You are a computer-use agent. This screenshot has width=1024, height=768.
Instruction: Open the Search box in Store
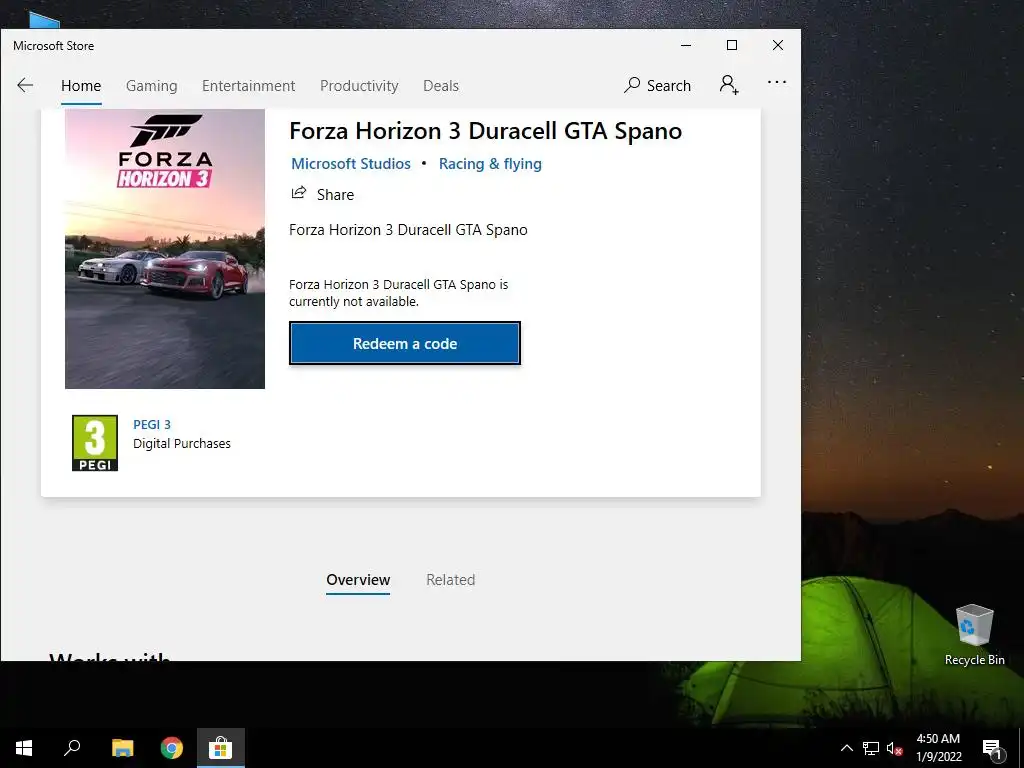click(657, 86)
